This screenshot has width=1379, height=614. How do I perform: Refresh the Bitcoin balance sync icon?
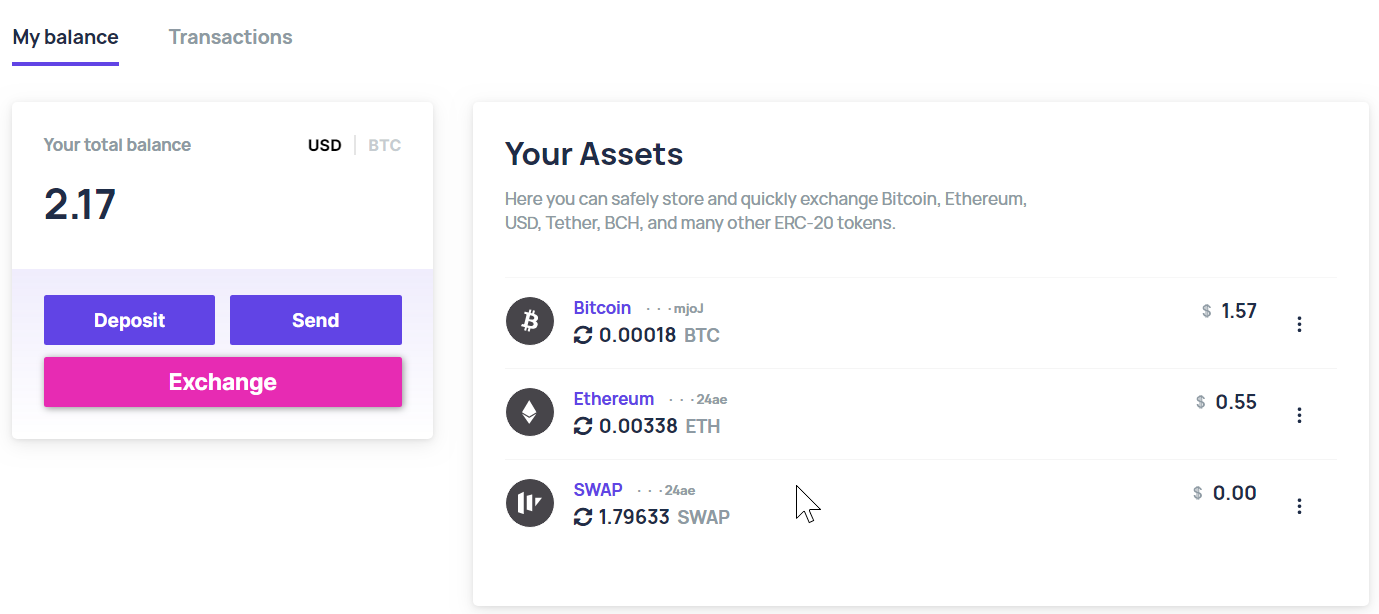[583, 335]
